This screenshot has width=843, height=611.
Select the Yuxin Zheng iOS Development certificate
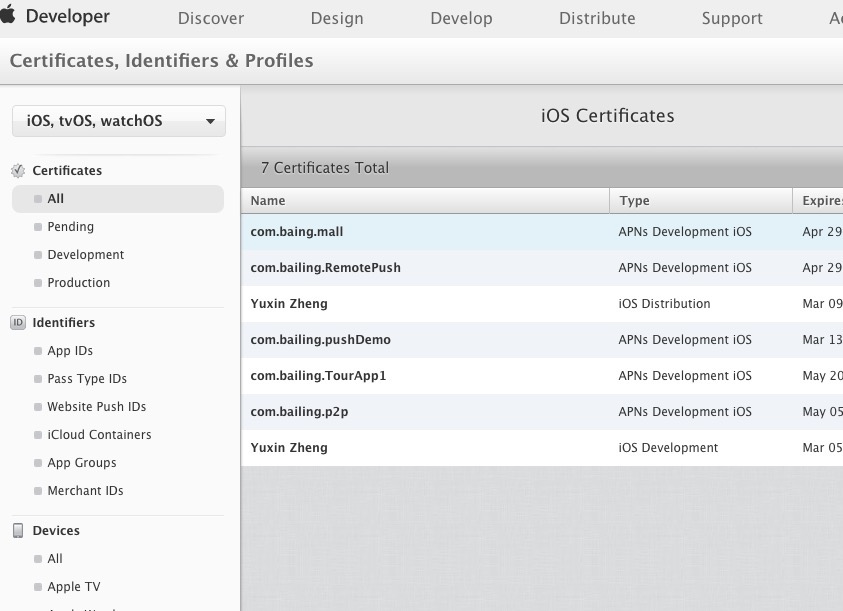[542, 448]
